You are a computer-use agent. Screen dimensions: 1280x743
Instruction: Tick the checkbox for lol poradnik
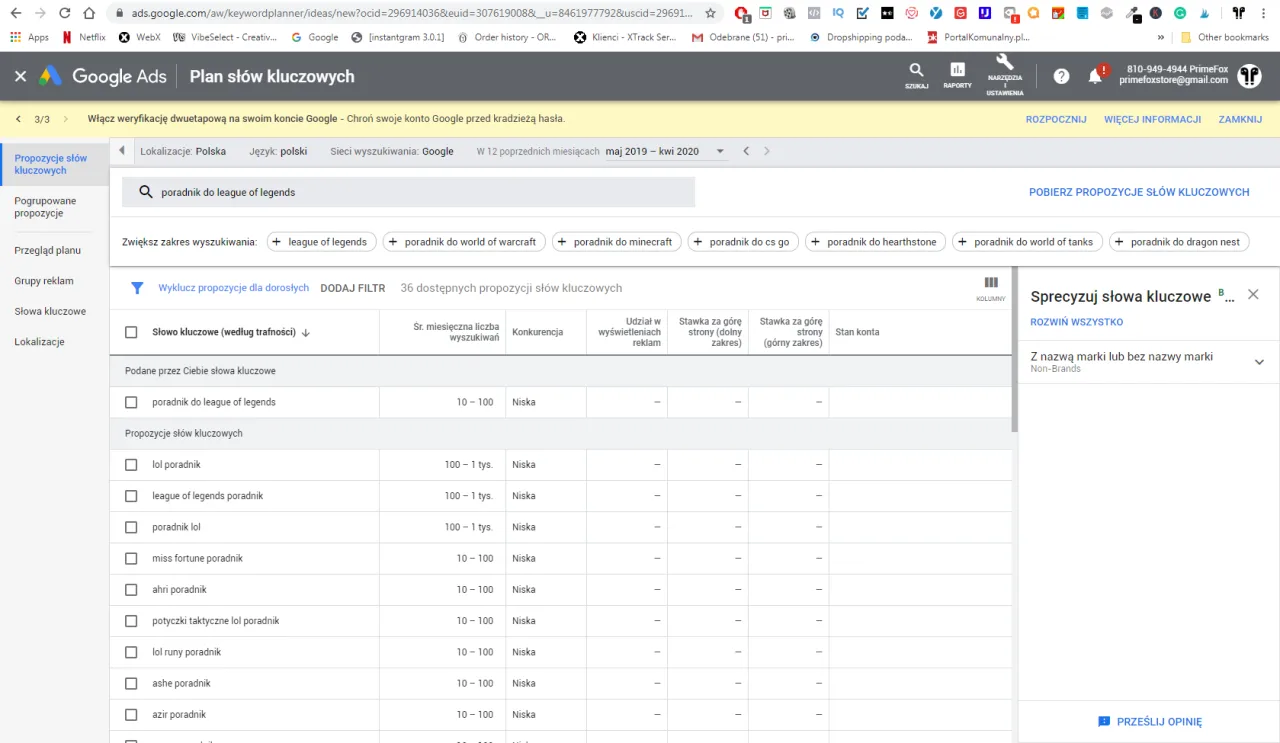click(131, 465)
